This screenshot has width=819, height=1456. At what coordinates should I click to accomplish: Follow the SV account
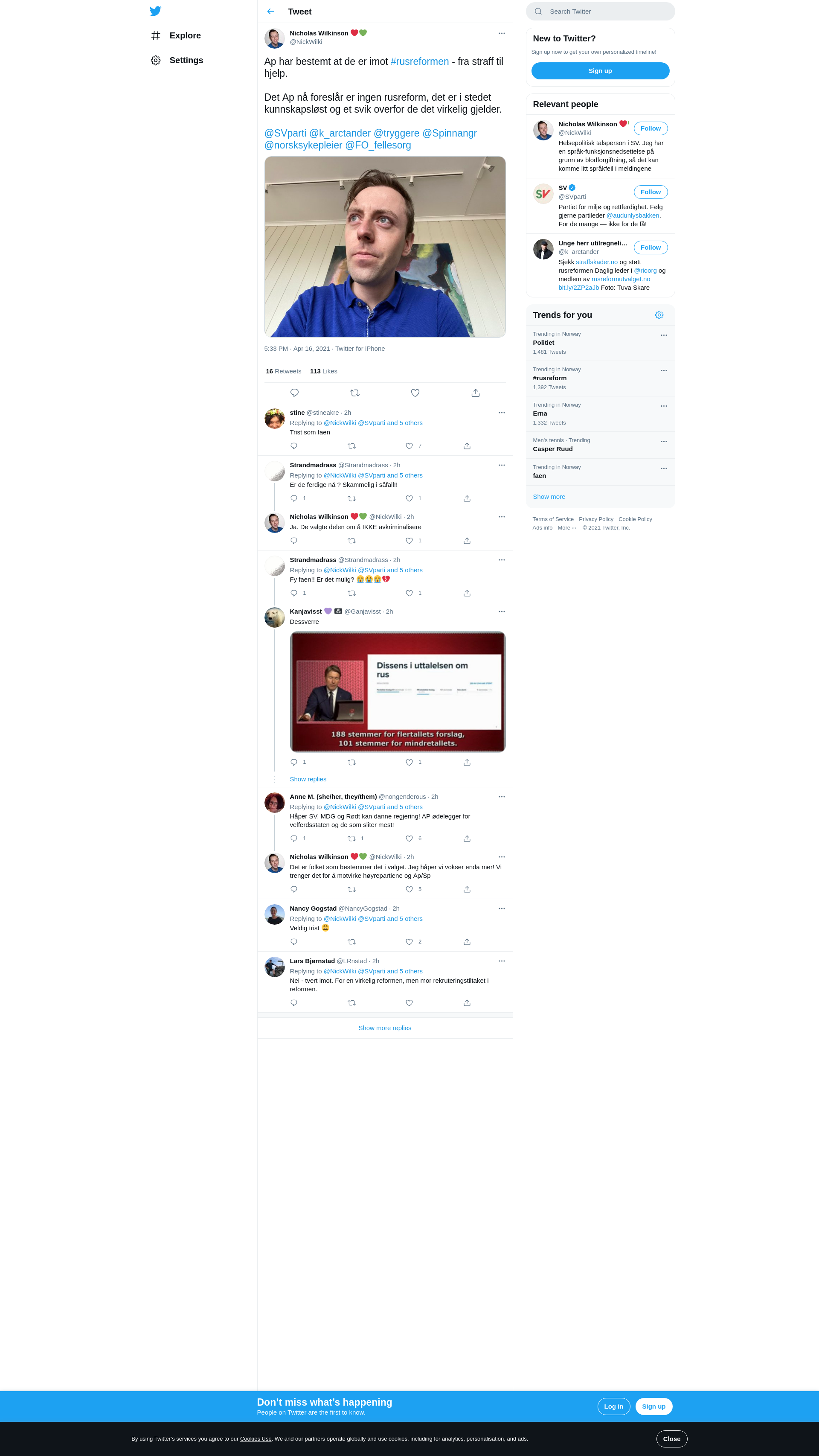coord(651,192)
